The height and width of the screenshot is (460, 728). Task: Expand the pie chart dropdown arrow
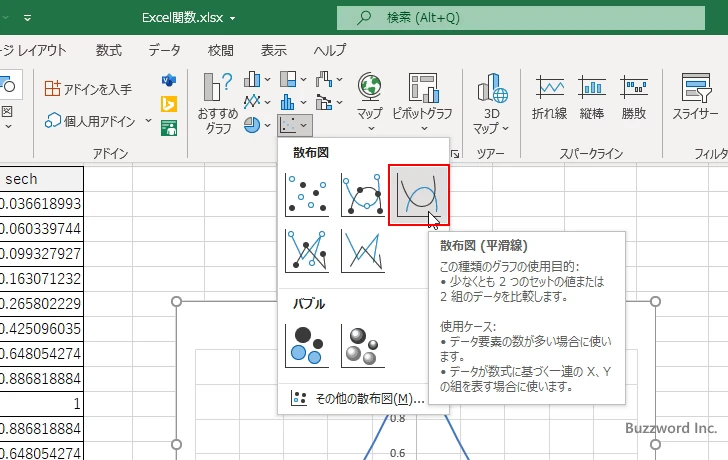click(267, 125)
